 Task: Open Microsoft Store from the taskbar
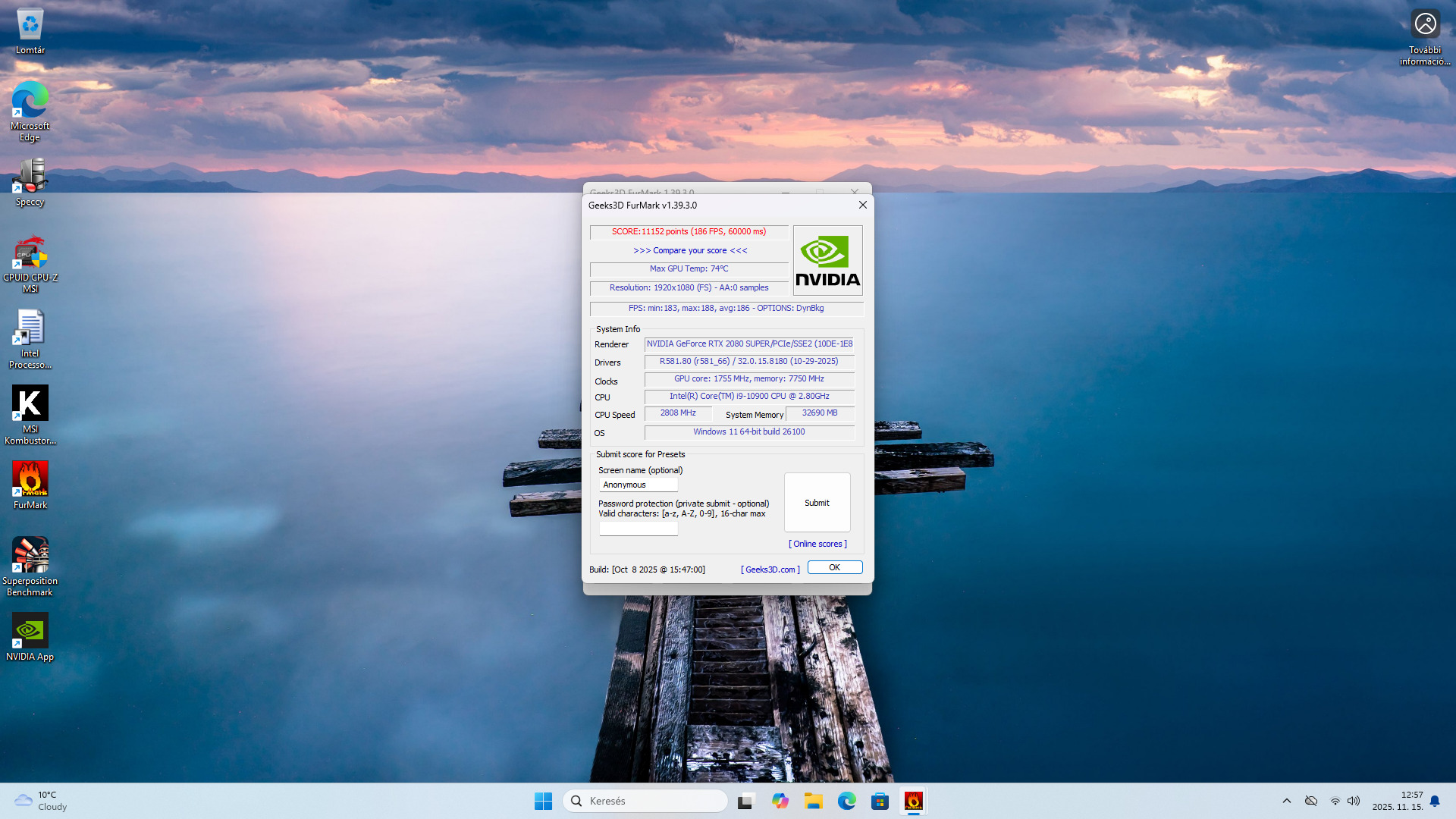[880, 801]
